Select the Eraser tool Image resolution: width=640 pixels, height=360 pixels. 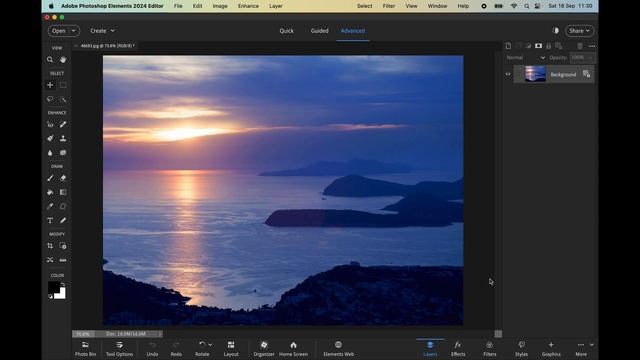point(63,178)
